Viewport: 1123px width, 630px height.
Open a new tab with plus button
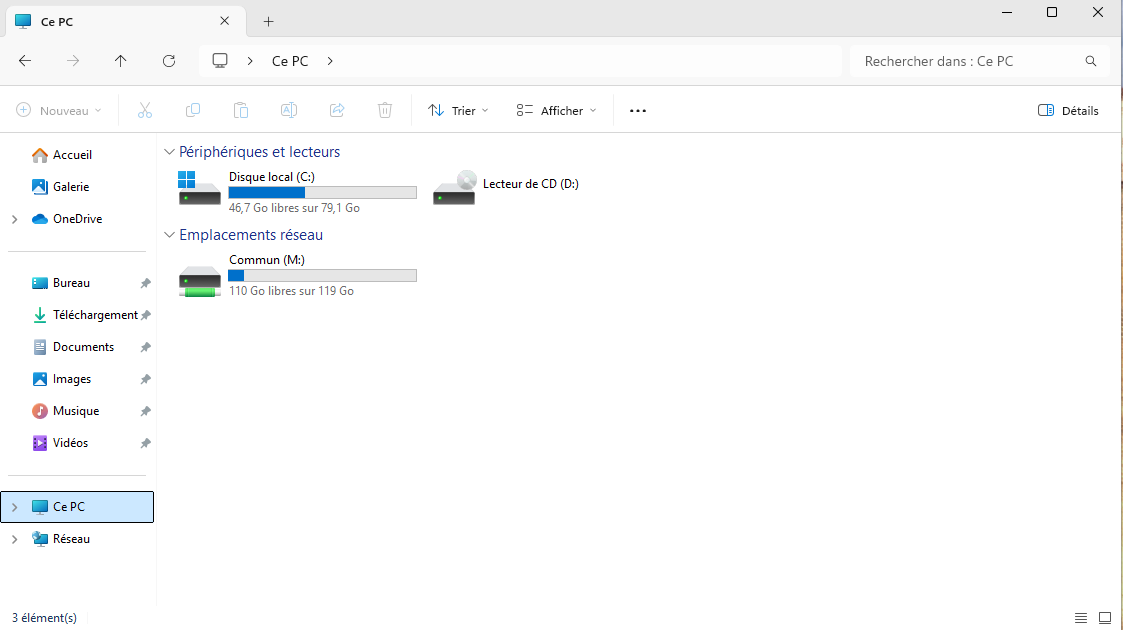click(269, 21)
